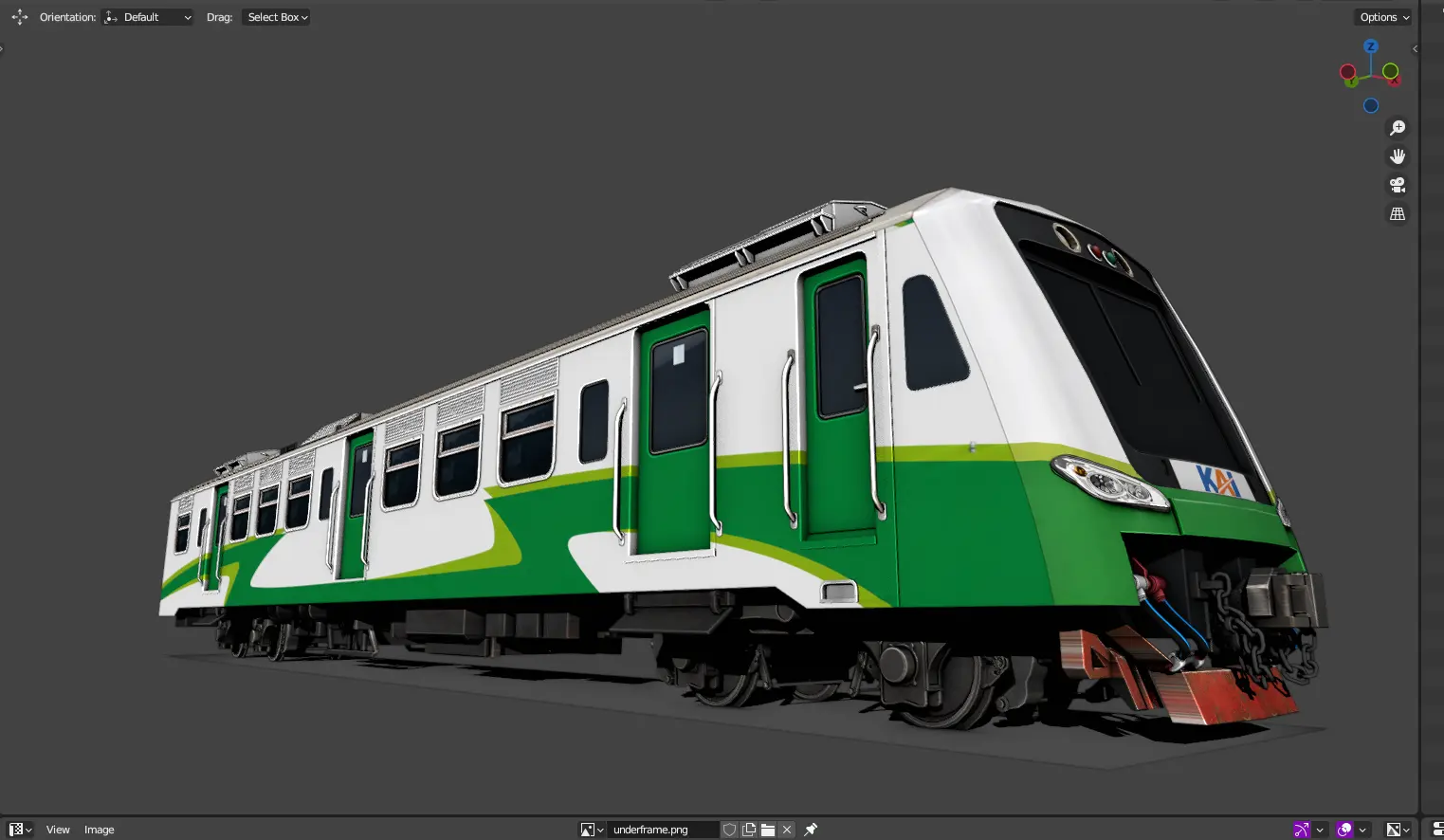
Task: Expand toolbar with arrow near Orientation bar
Action: tap(2, 48)
